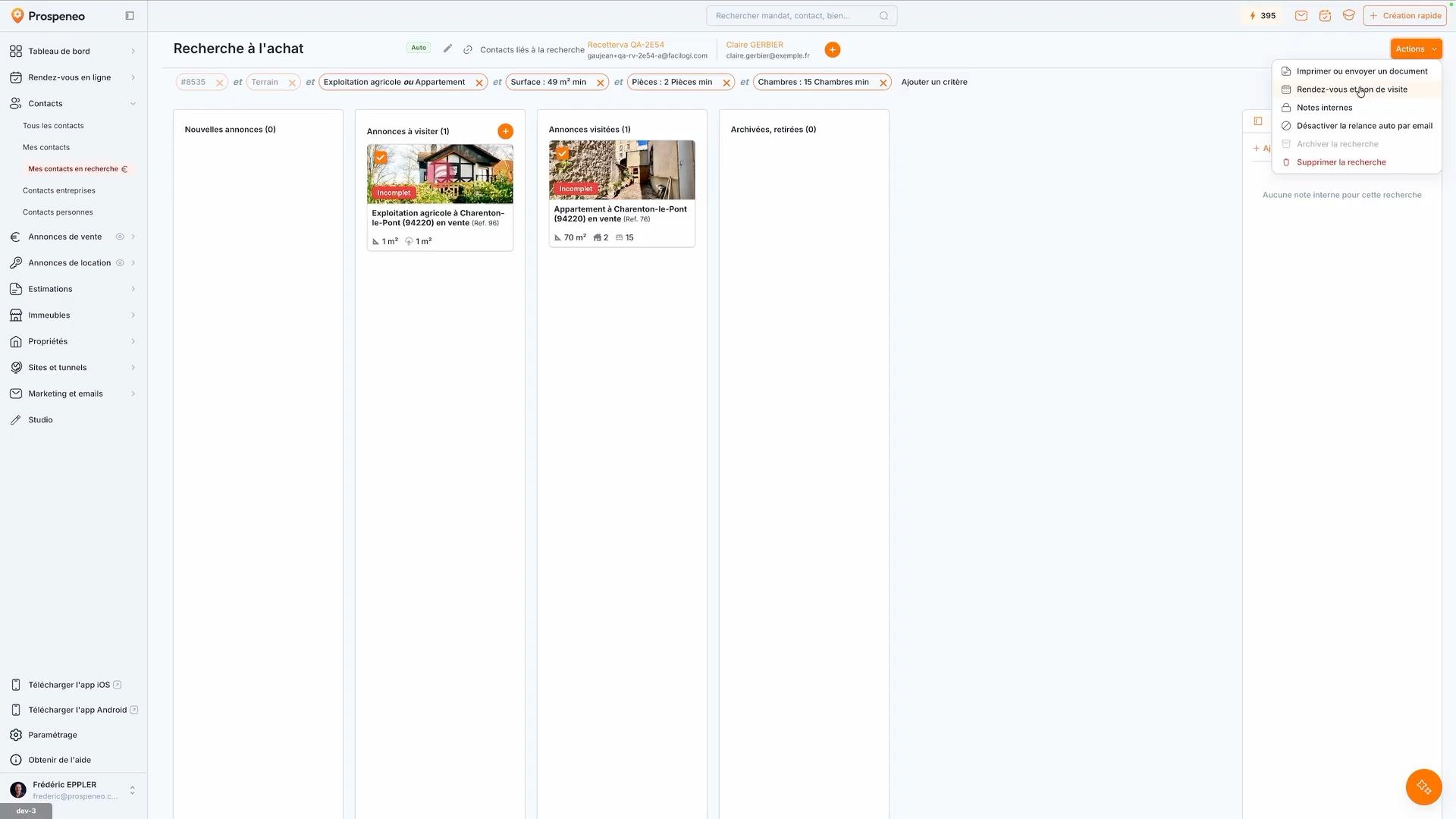Click the Création rapide button

(1404, 16)
